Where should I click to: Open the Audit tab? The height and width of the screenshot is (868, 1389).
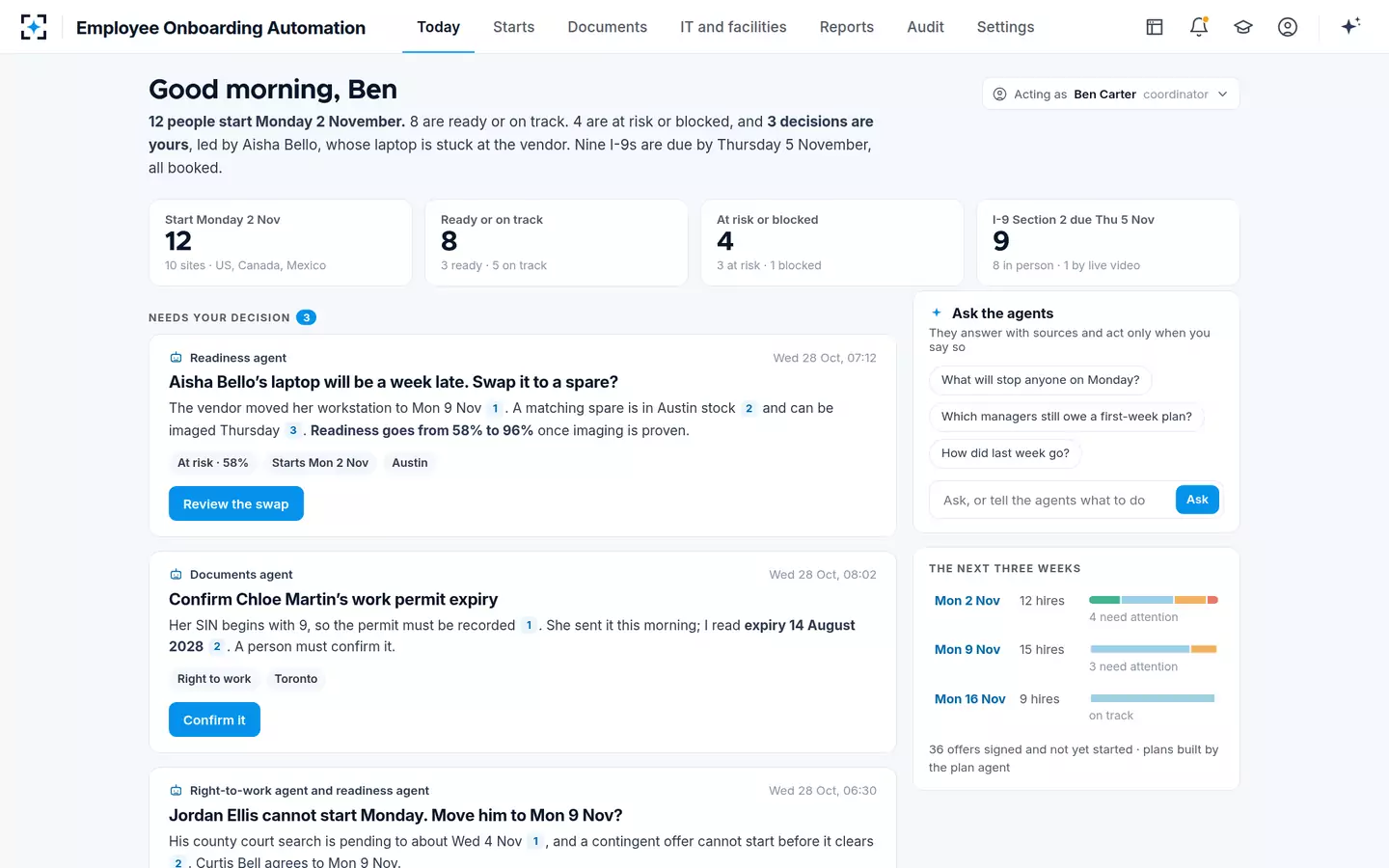point(925,27)
